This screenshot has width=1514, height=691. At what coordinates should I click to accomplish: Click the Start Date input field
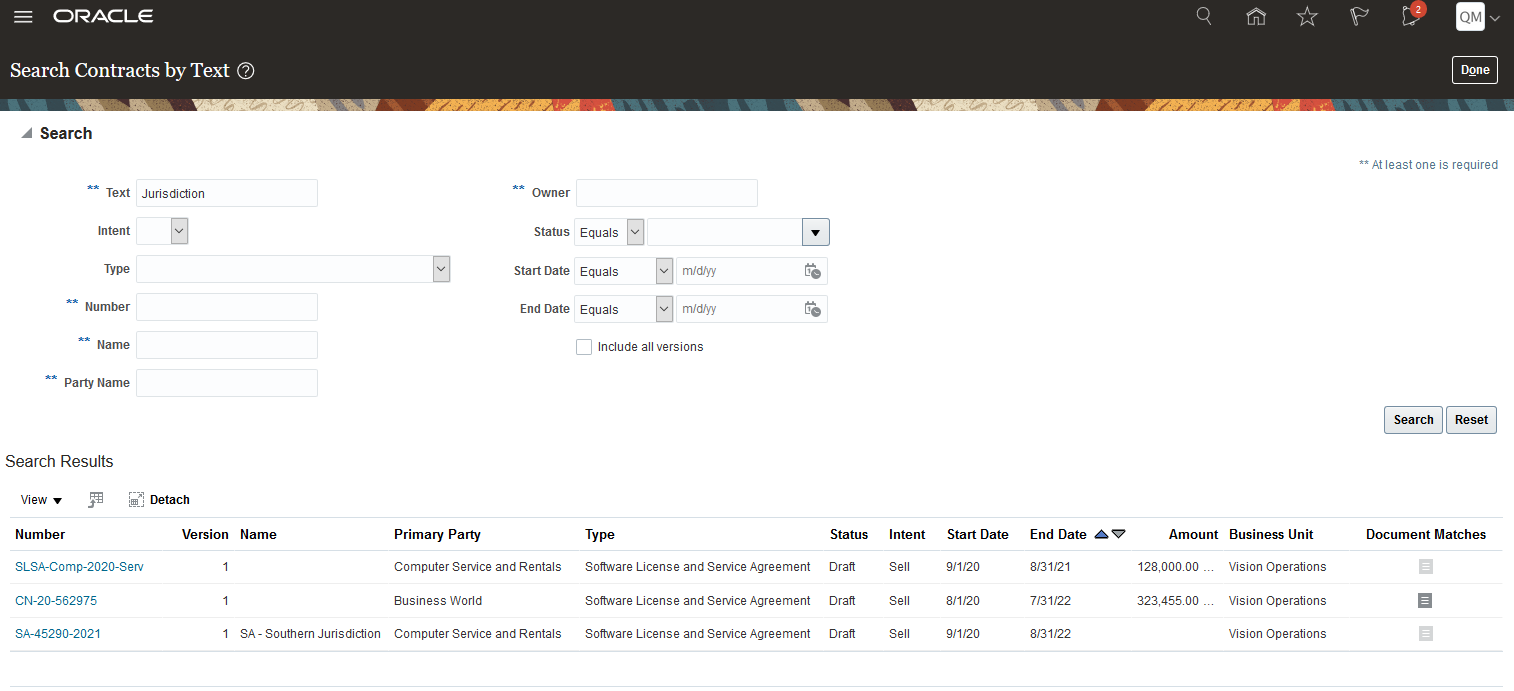738,271
